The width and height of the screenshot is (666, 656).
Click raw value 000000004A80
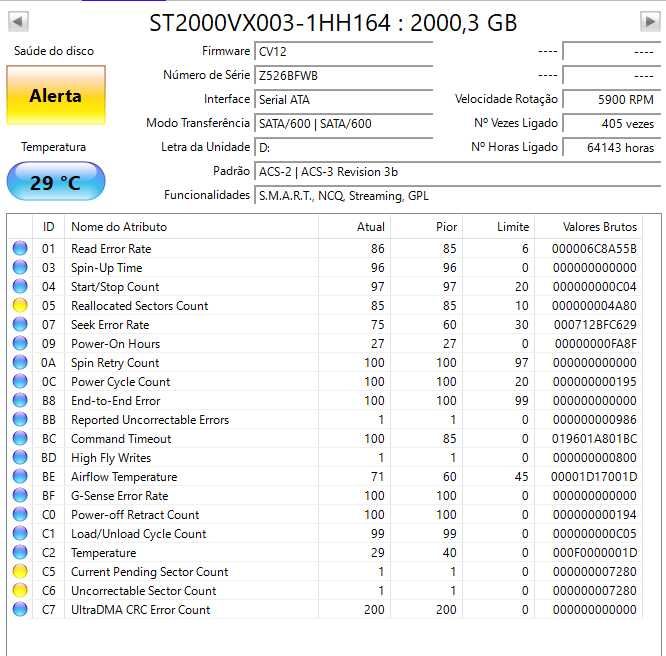594,305
